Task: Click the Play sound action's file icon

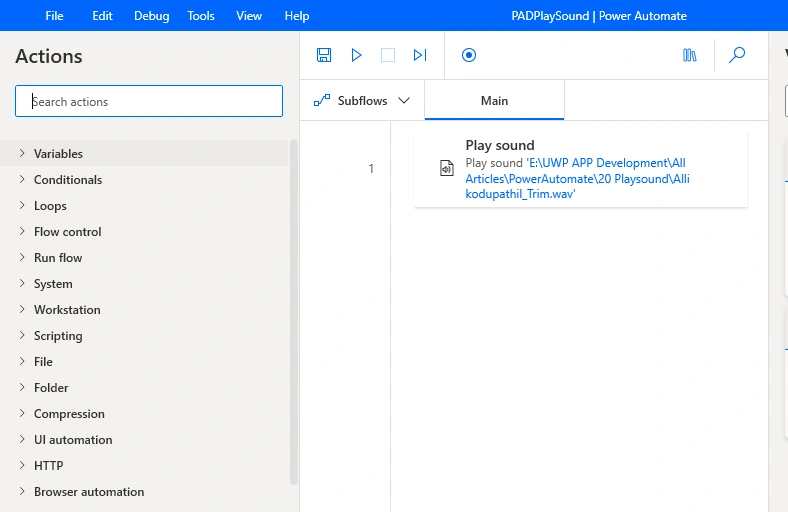Action: (446, 168)
